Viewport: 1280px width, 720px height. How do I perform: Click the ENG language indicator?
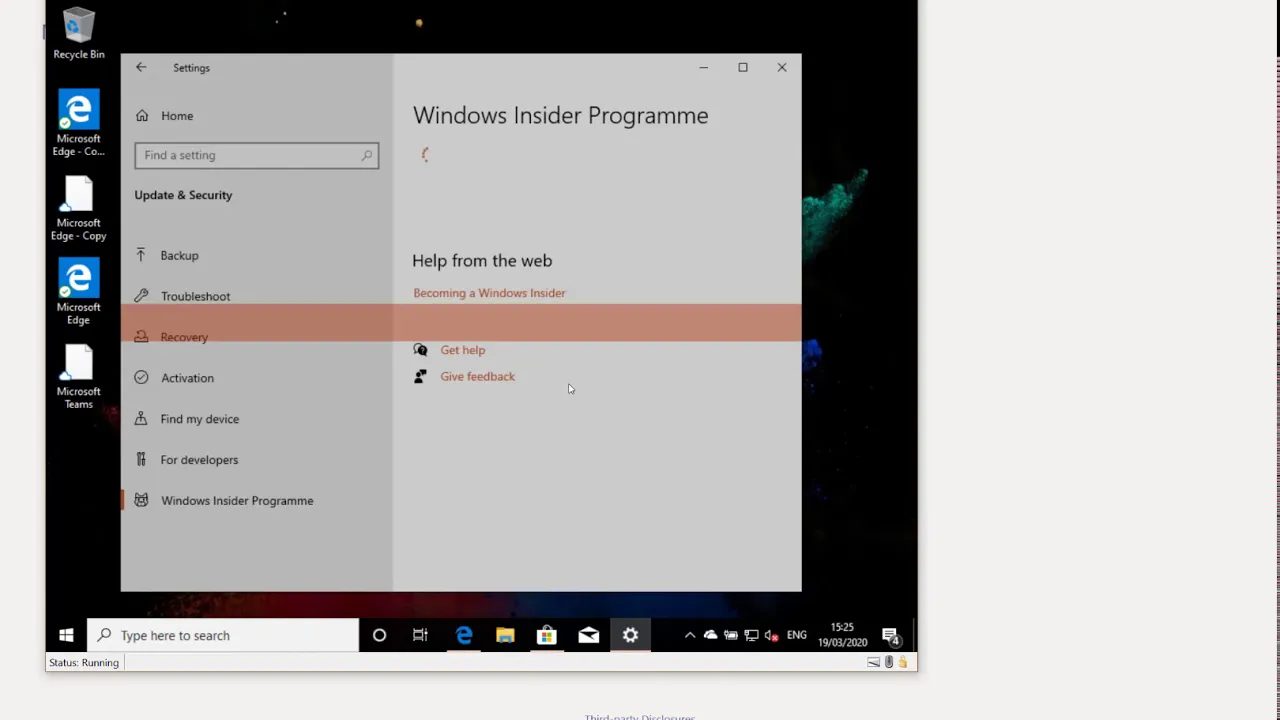pos(797,635)
